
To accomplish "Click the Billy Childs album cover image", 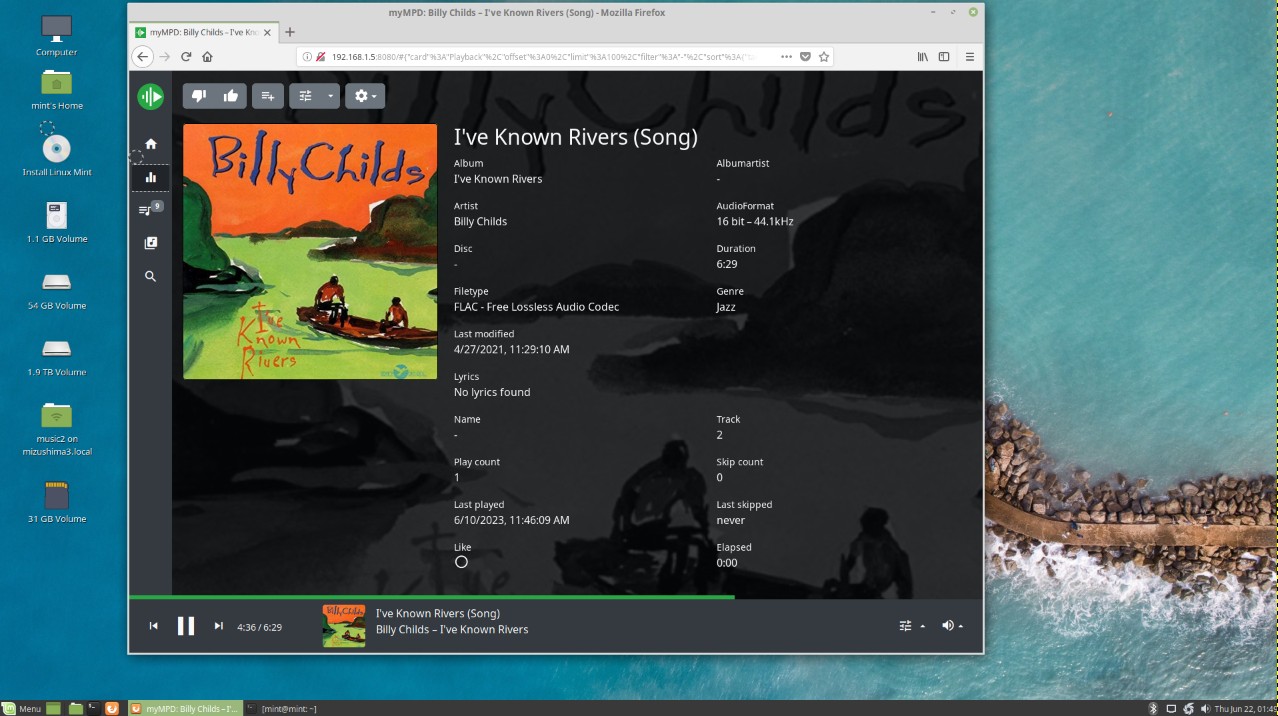I will (x=310, y=251).
